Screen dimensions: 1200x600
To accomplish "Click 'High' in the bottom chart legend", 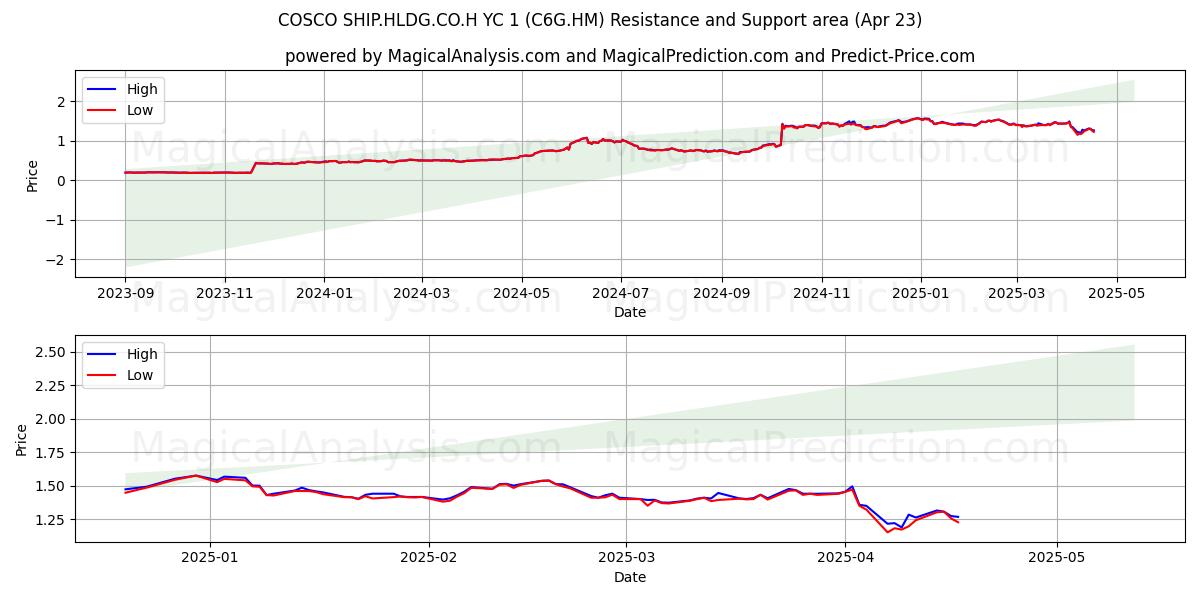I will pos(142,354).
